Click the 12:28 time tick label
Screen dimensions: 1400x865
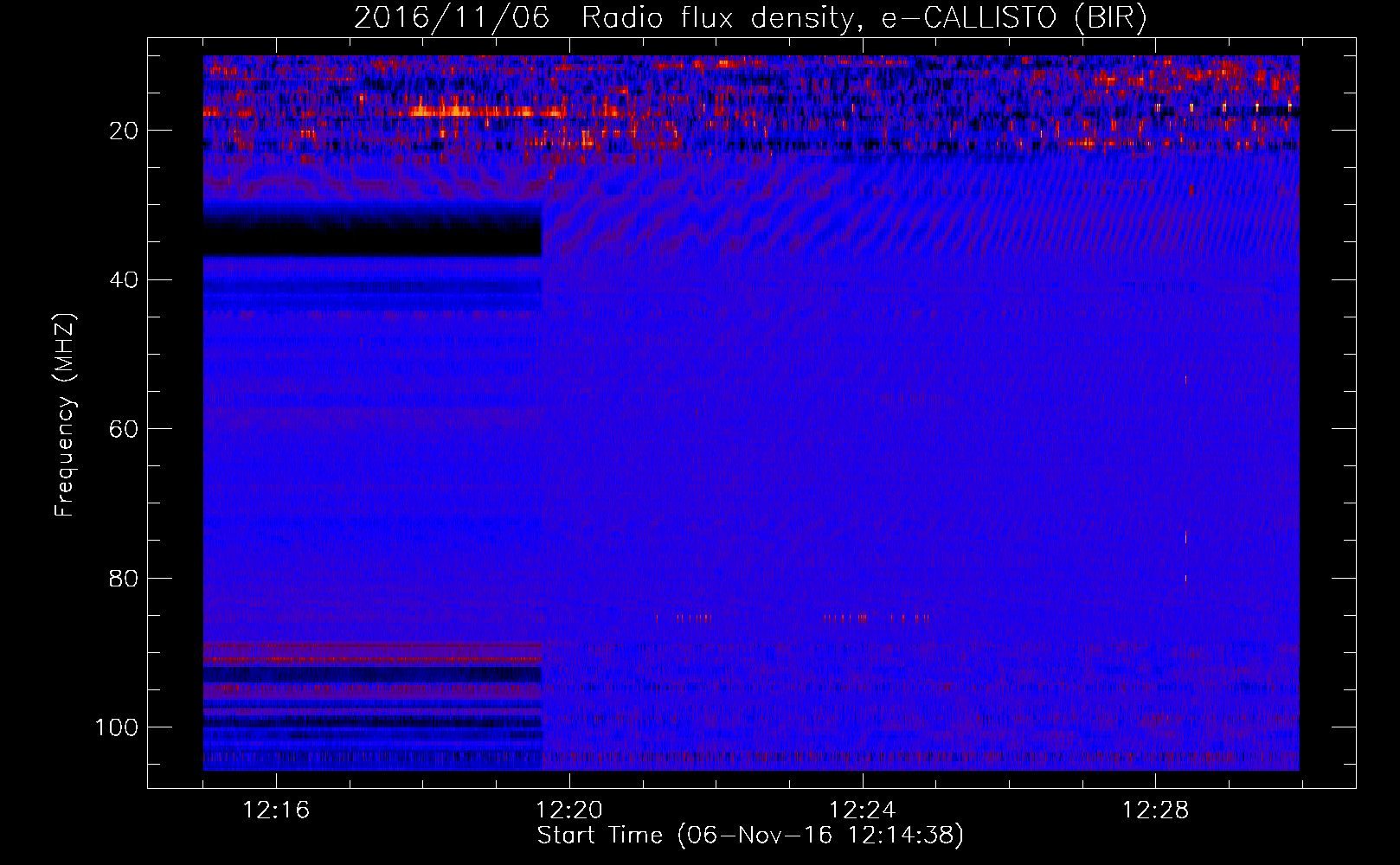(1155, 811)
